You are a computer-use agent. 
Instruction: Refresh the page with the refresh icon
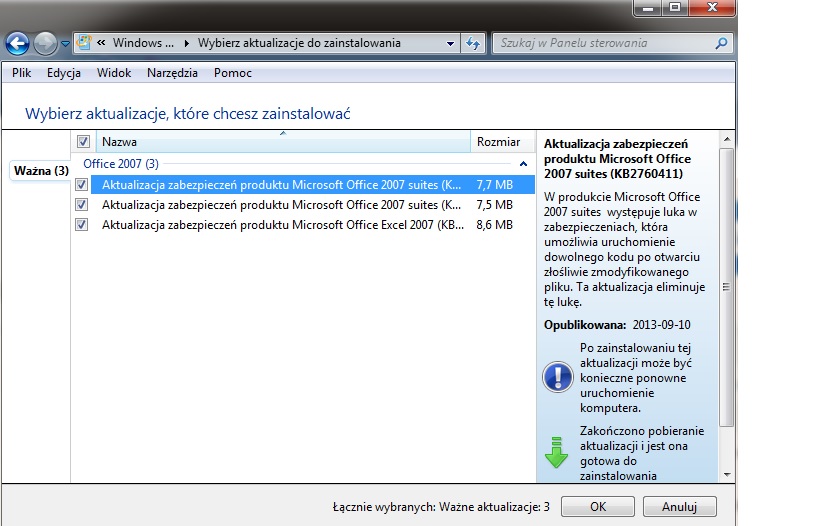point(473,43)
